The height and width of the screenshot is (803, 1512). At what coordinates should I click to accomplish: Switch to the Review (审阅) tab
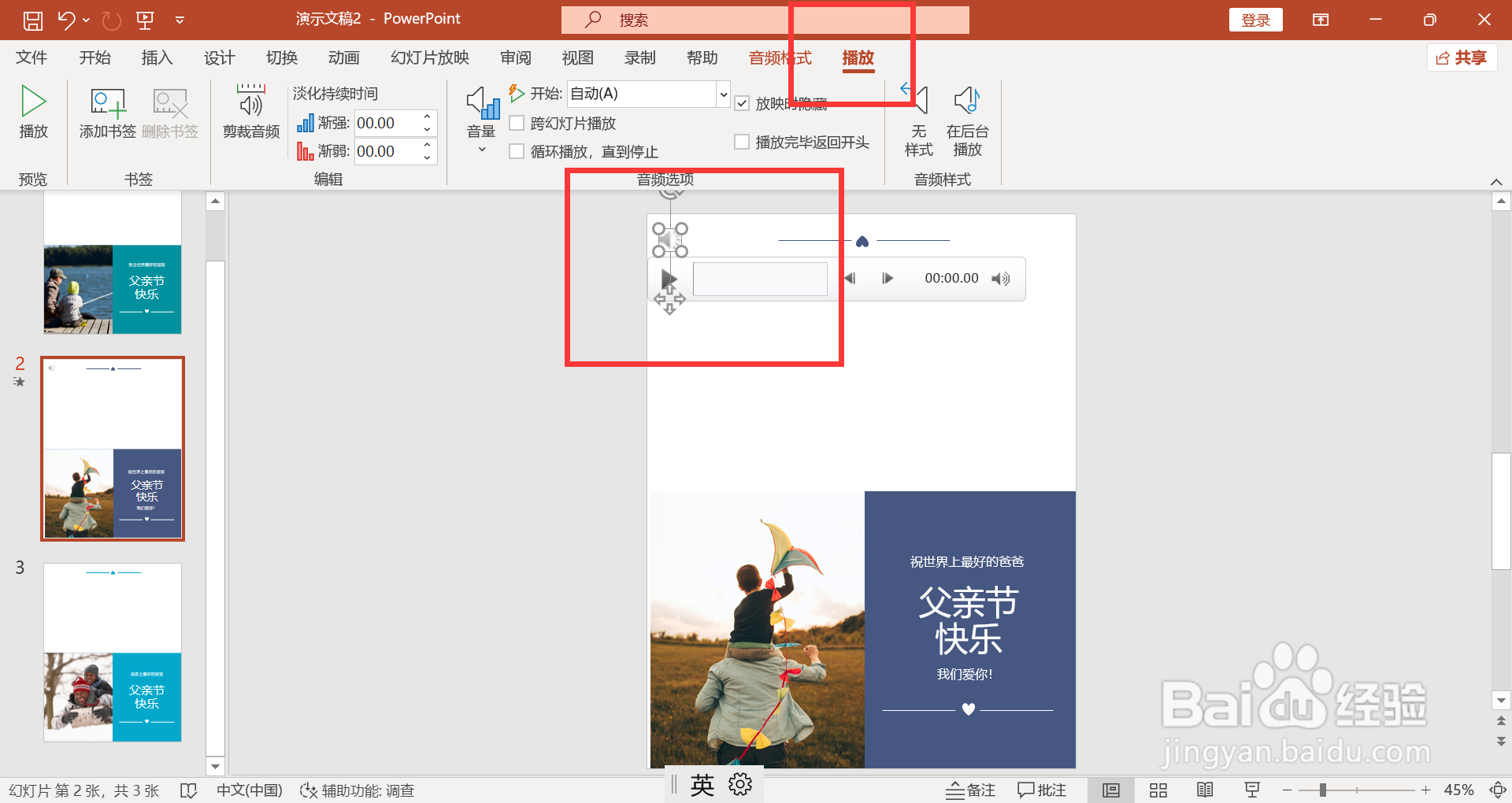(x=516, y=57)
